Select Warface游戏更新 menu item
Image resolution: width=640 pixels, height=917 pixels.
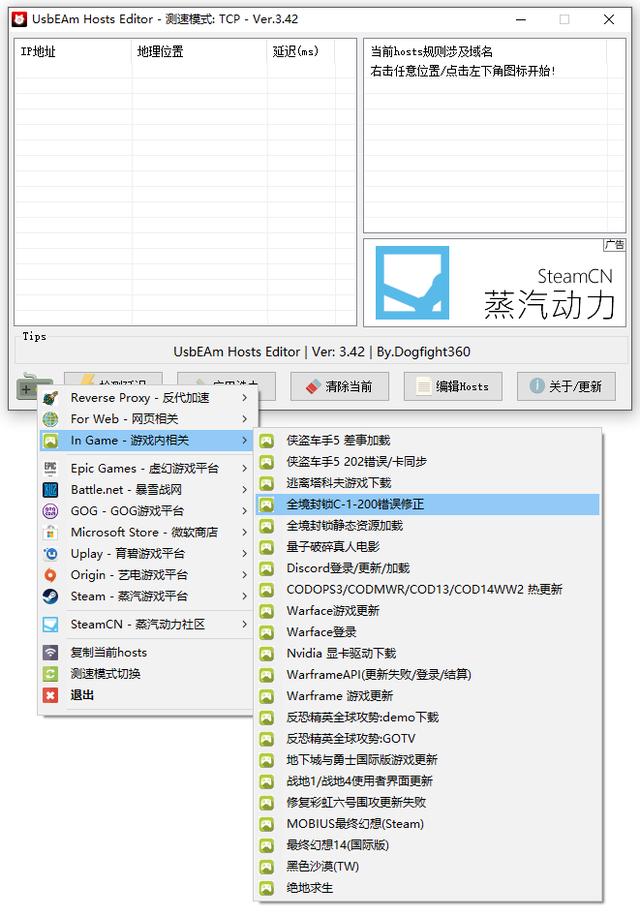[428, 611]
